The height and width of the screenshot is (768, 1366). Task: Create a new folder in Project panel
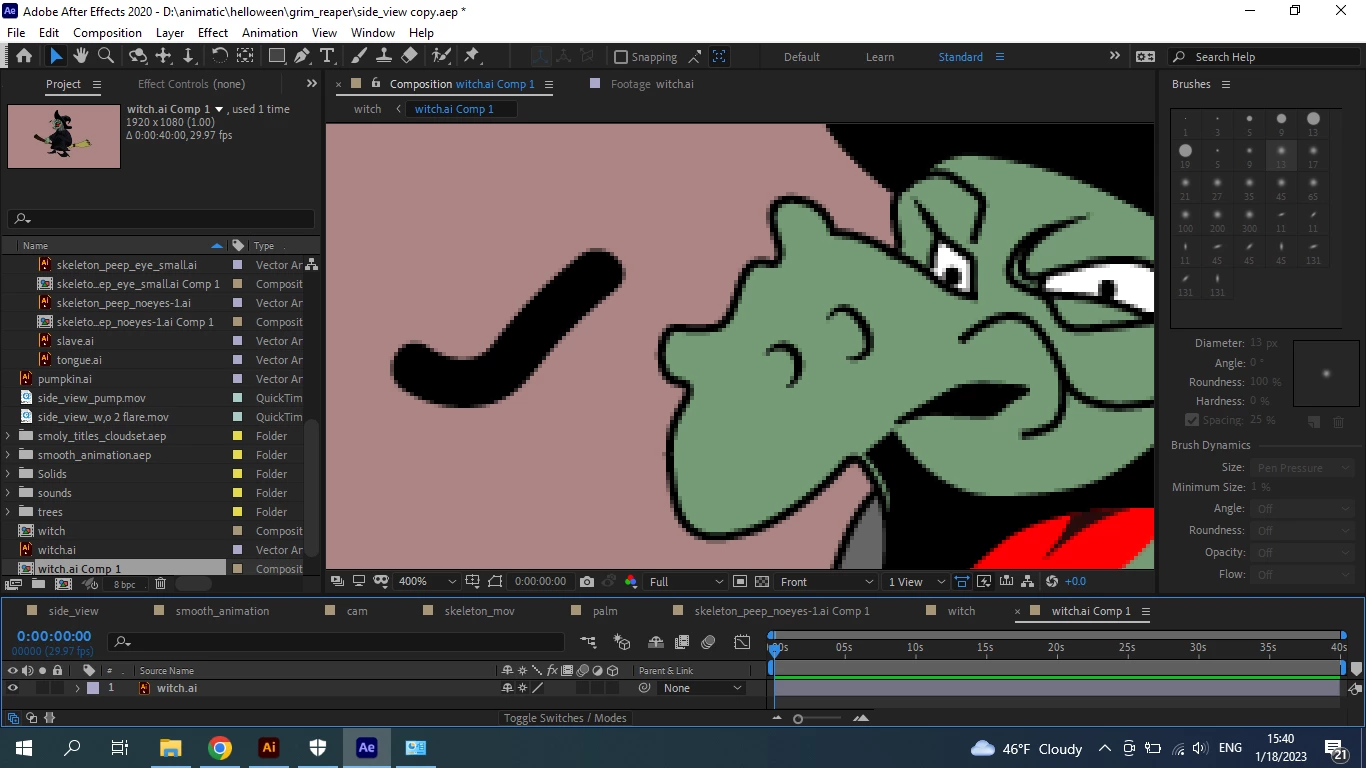pos(38,584)
